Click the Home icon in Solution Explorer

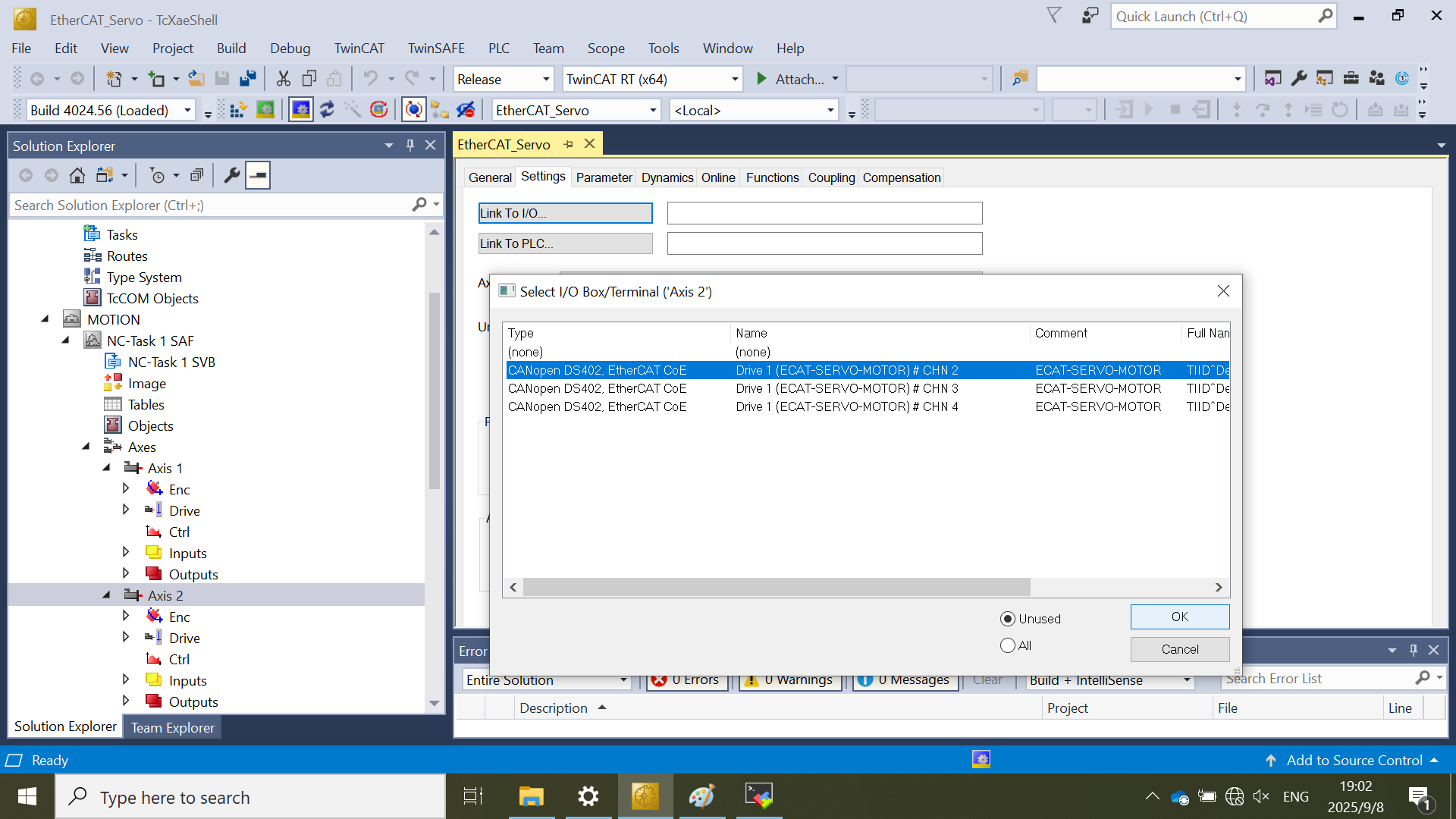(x=77, y=176)
